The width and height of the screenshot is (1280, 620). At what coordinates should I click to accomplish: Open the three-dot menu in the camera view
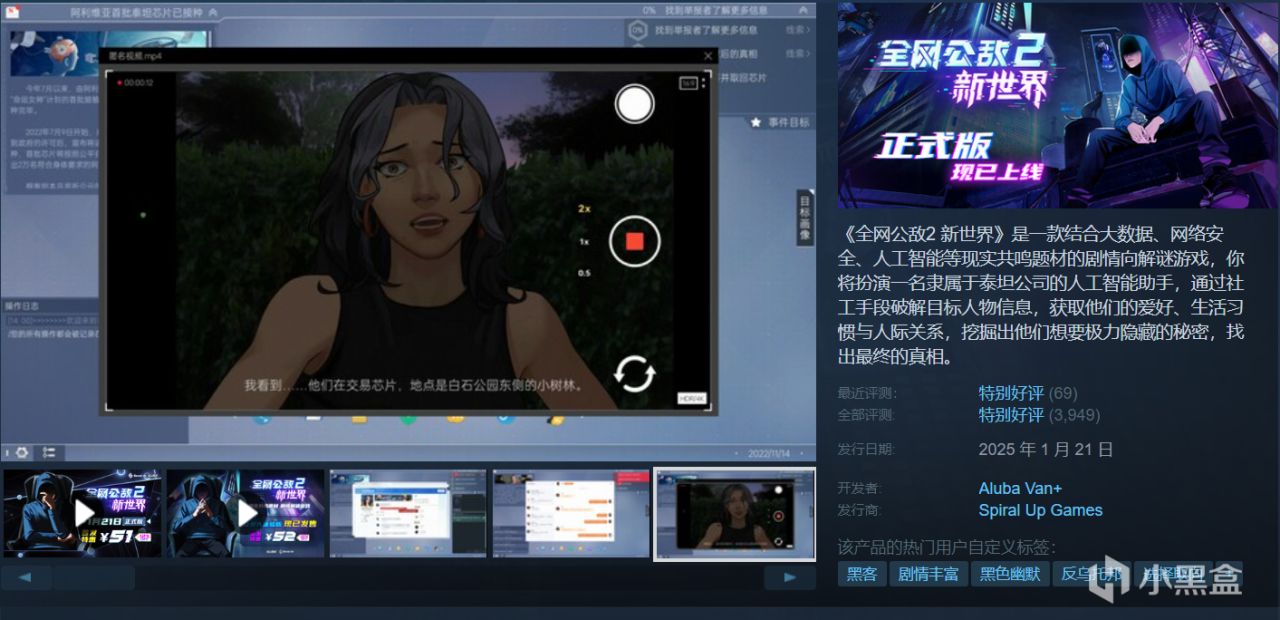(703, 84)
